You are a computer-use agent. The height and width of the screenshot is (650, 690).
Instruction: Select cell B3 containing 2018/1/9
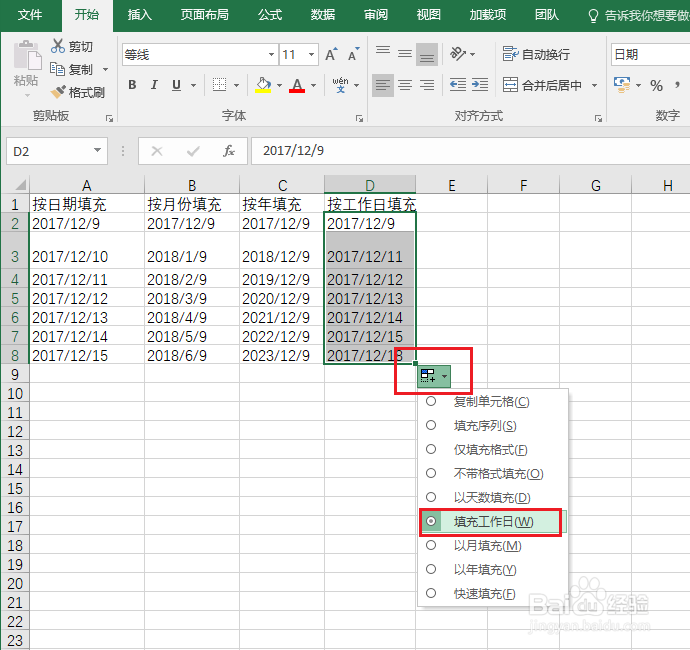[x=192, y=250]
